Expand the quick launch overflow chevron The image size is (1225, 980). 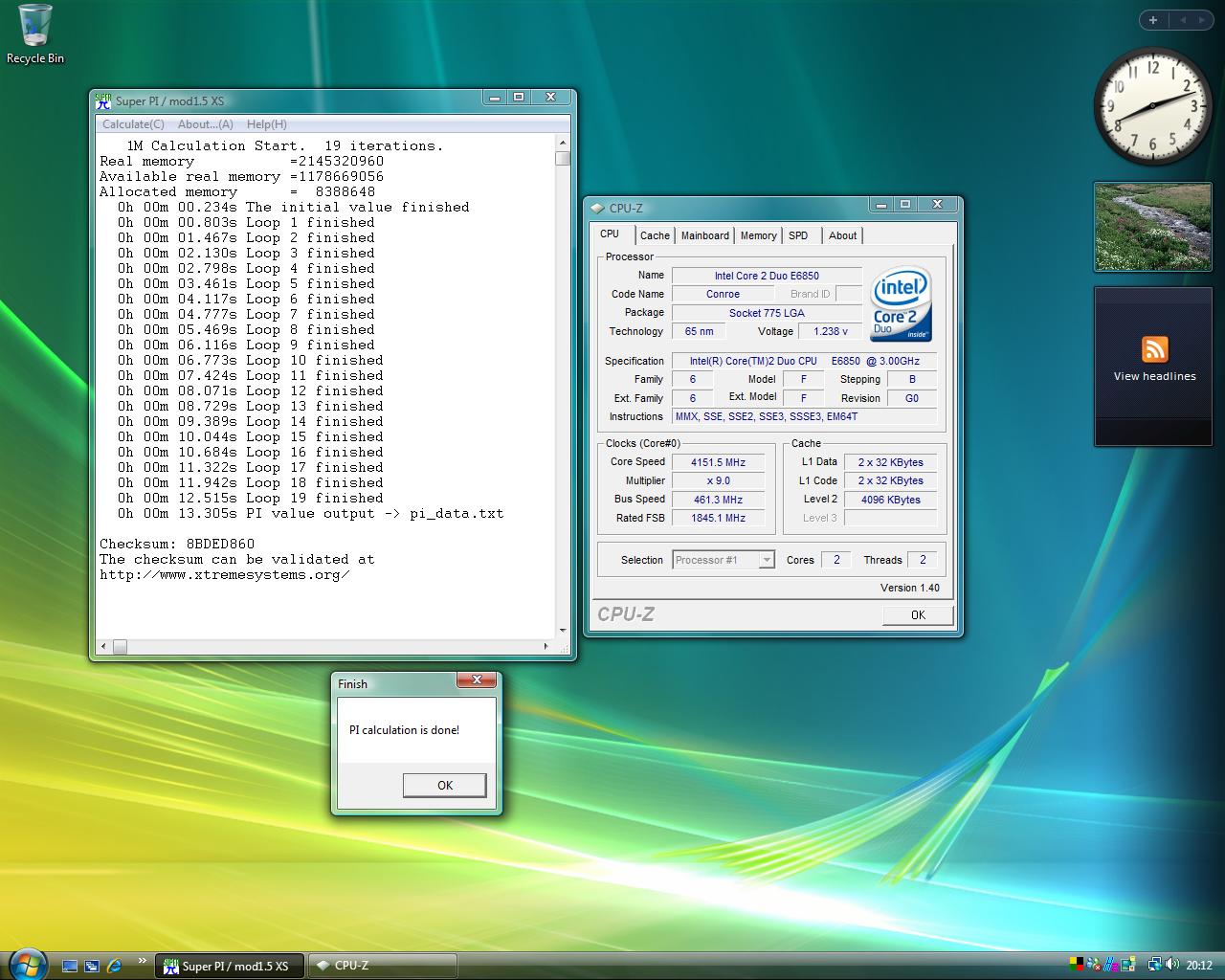tap(143, 961)
